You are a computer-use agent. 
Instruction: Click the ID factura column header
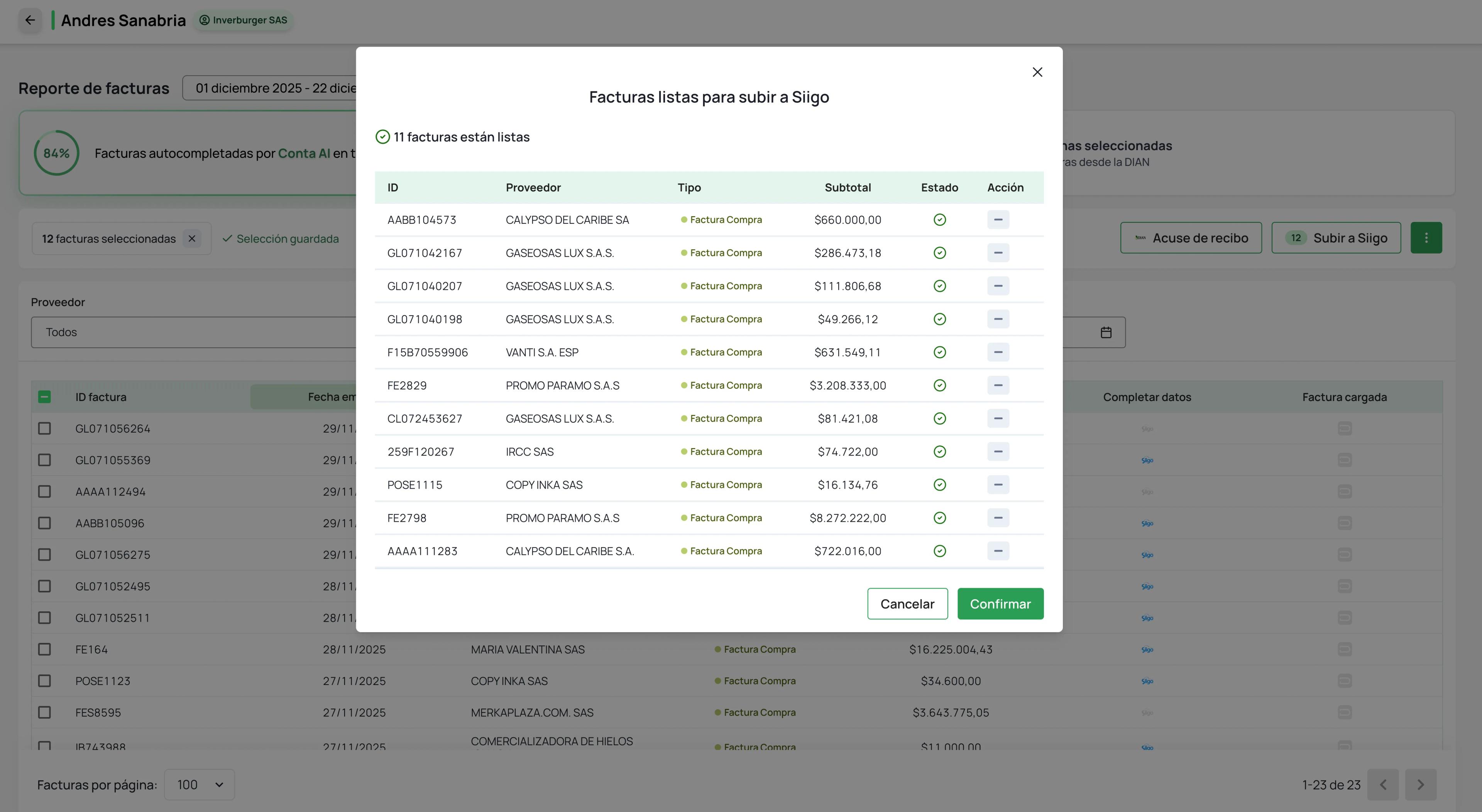[x=101, y=396]
